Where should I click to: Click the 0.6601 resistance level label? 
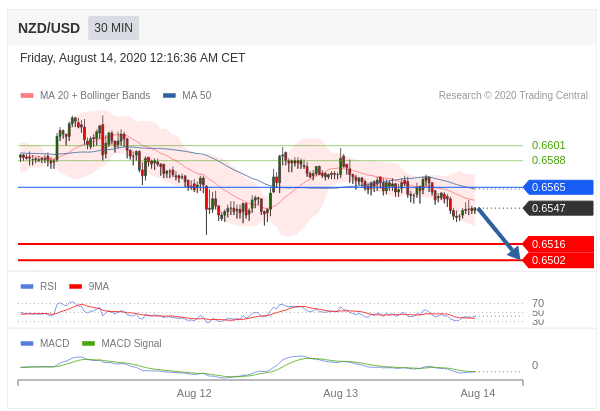(x=548, y=145)
